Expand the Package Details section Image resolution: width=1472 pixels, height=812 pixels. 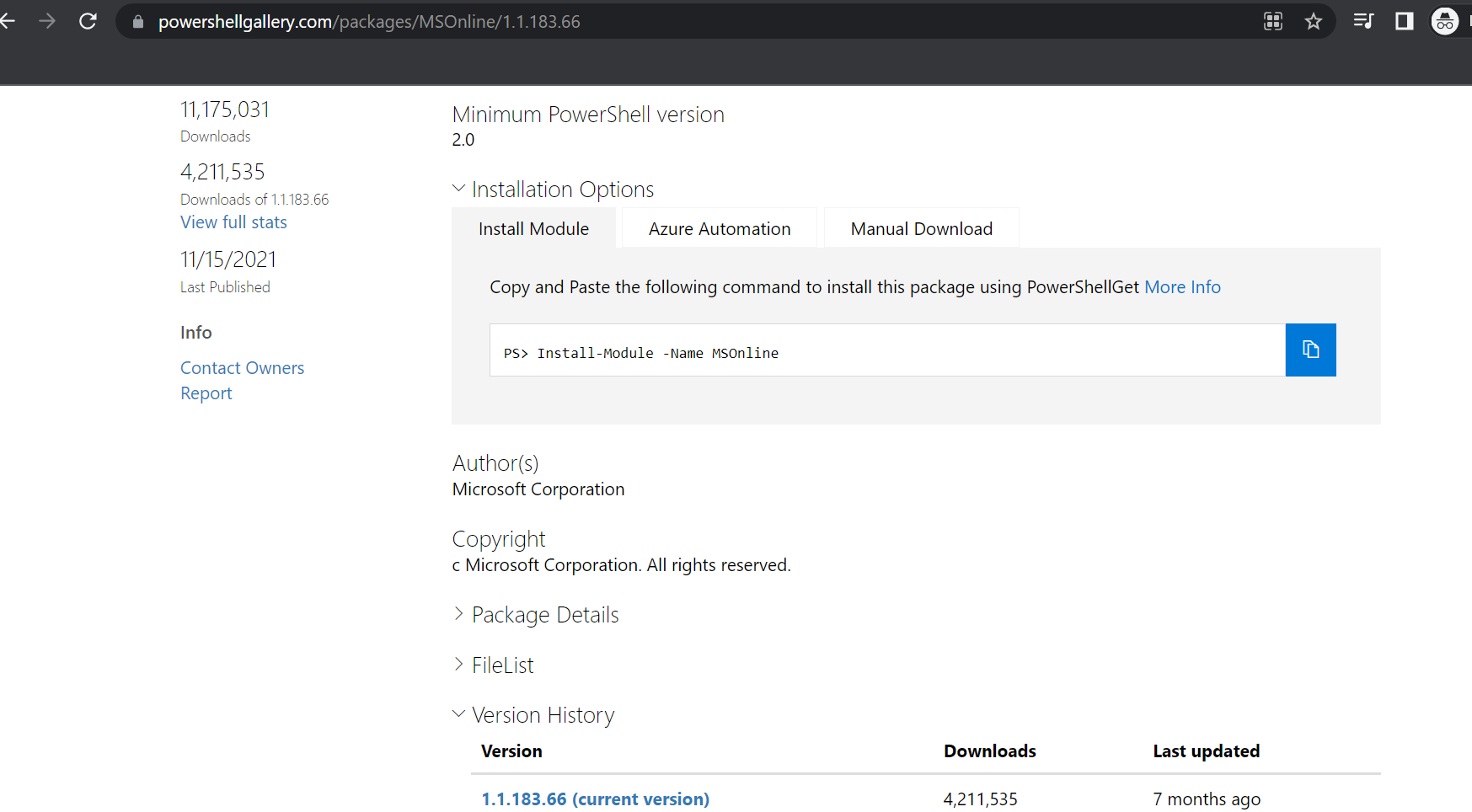pyautogui.click(x=536, y=615)
